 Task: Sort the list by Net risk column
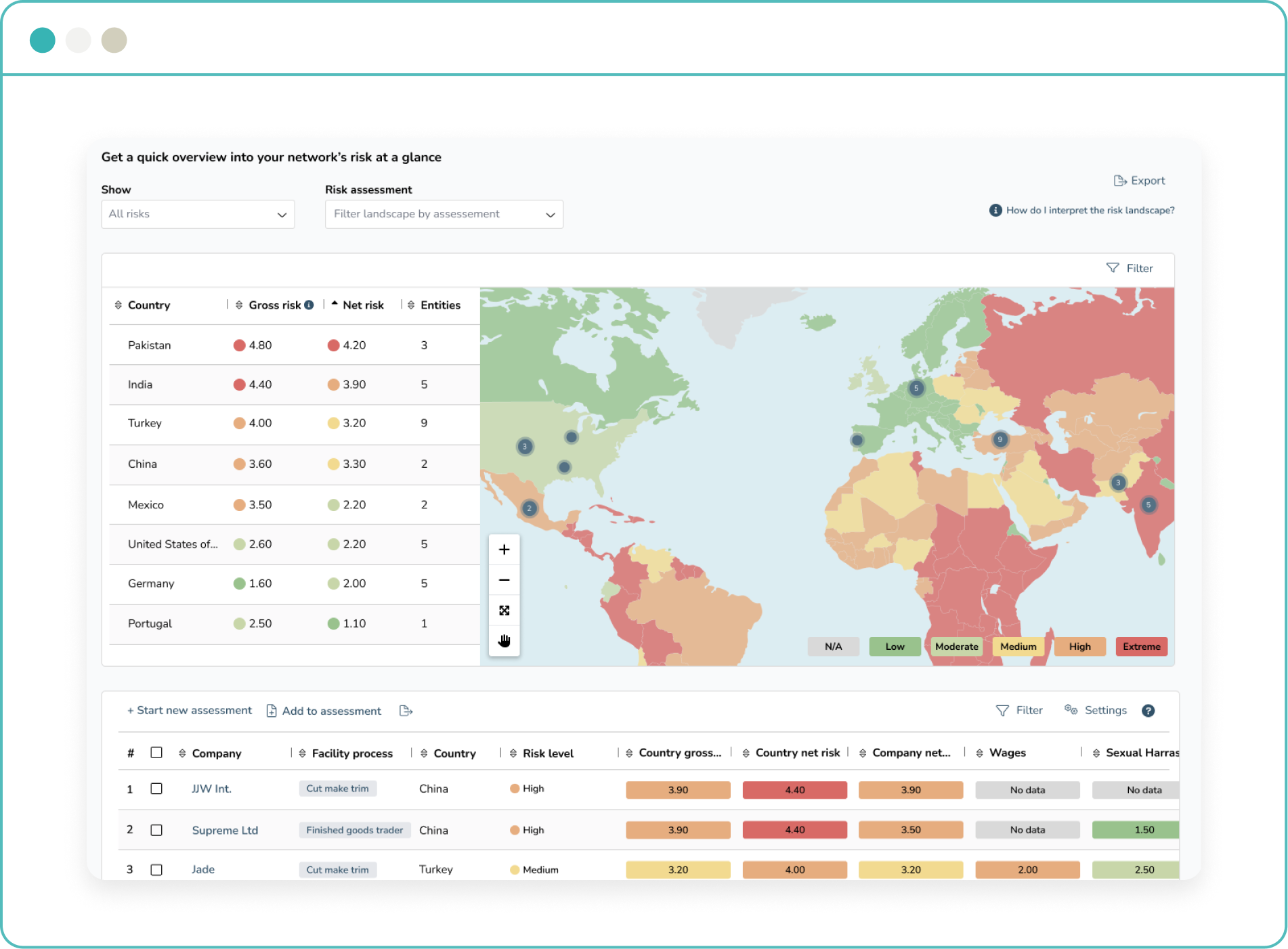362,305
